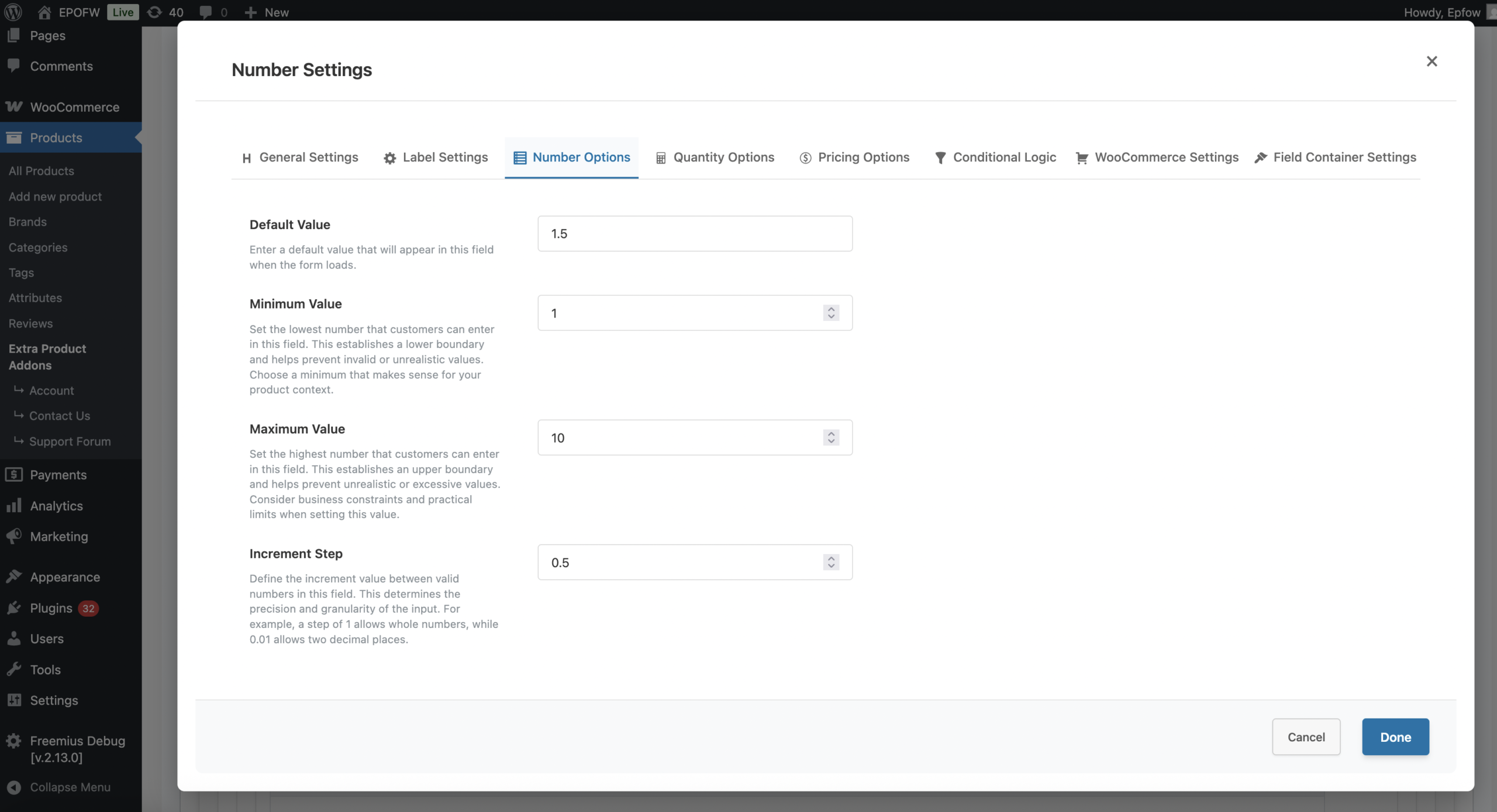Collapse the admin sidebar menu
1497x812 pixels.
(70, 787)
